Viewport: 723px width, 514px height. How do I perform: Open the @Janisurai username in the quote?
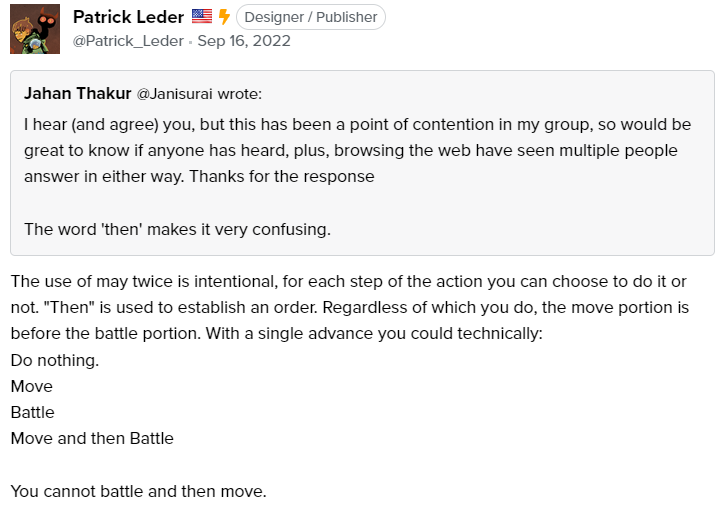click(x=175, y=94)
